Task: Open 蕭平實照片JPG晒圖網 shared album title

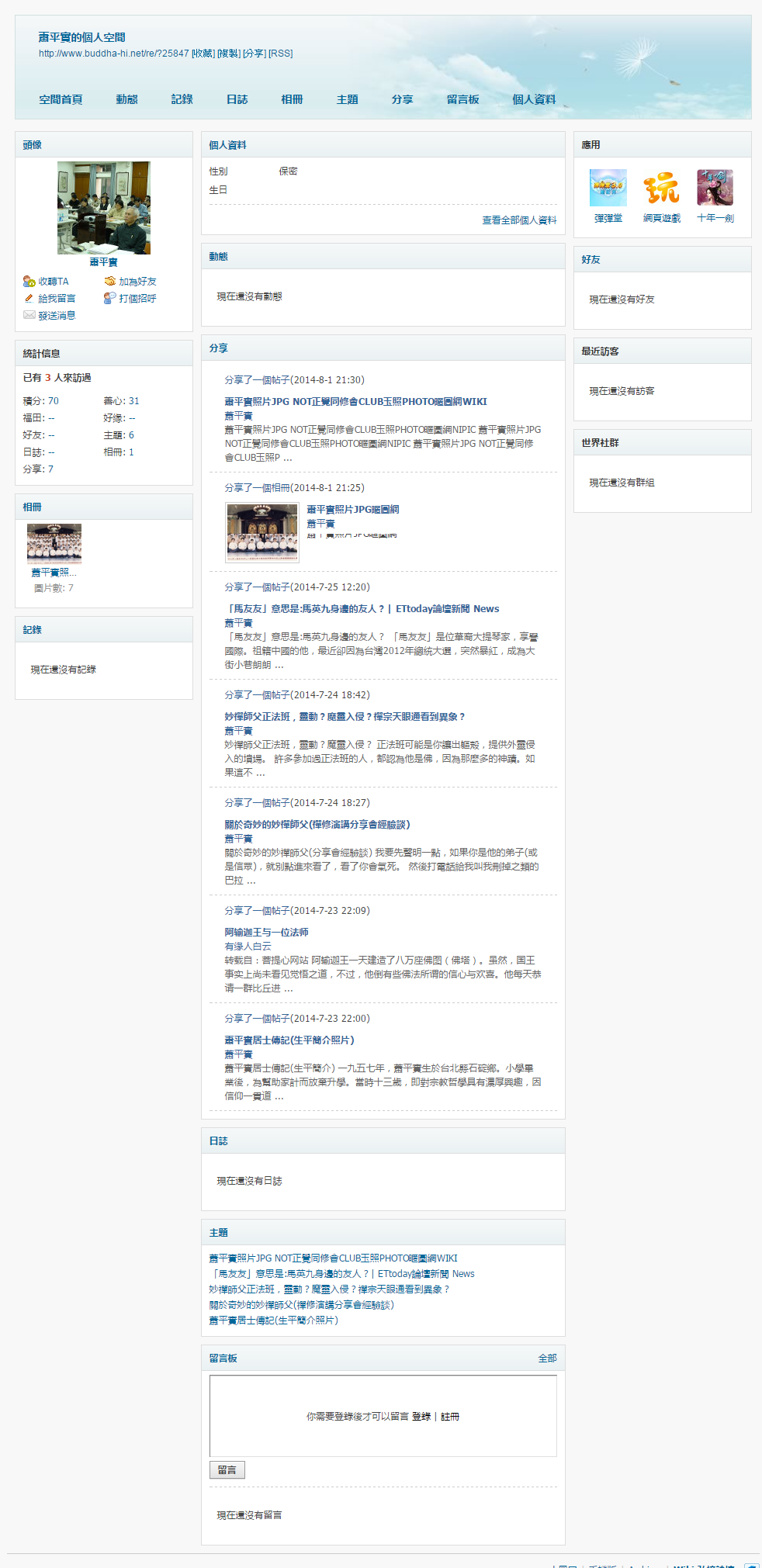Action: (x=353, y=510)
